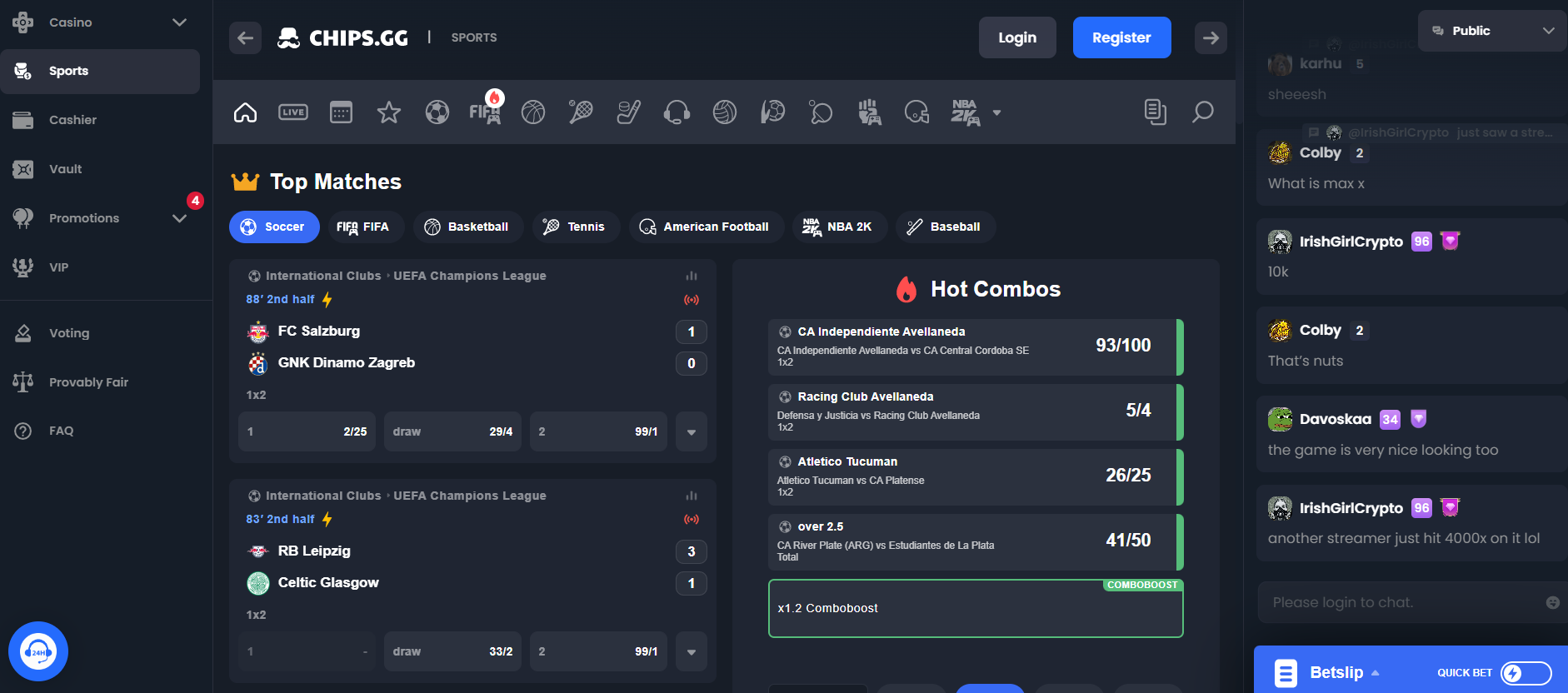Image resolution: width=1568 pixels, height=693 pixels.
Task: Go to sports home icon
Action: point(245,112)
